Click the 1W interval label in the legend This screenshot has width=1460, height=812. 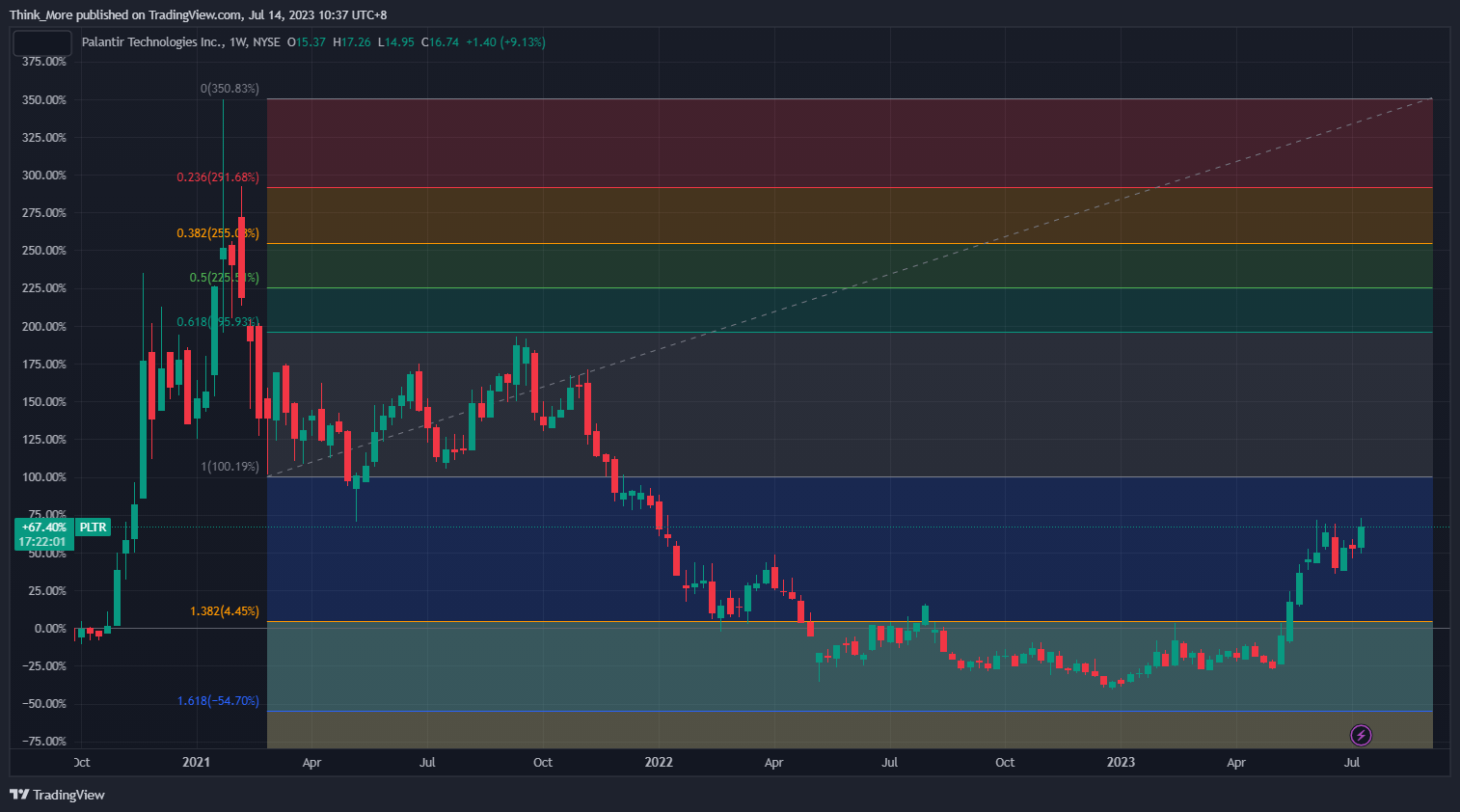tap(238, 42)
